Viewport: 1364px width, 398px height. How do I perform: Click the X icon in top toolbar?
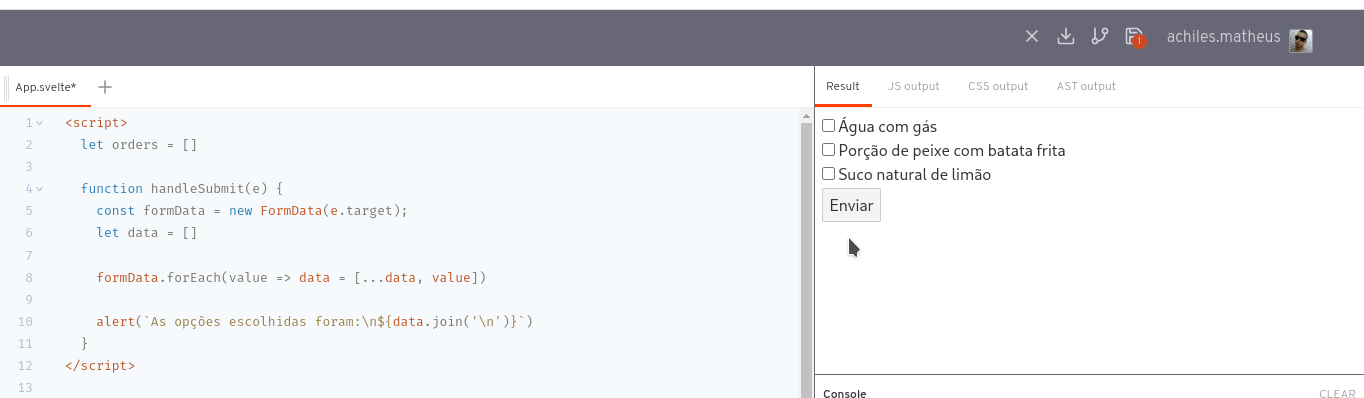(x=1033, y=37)
